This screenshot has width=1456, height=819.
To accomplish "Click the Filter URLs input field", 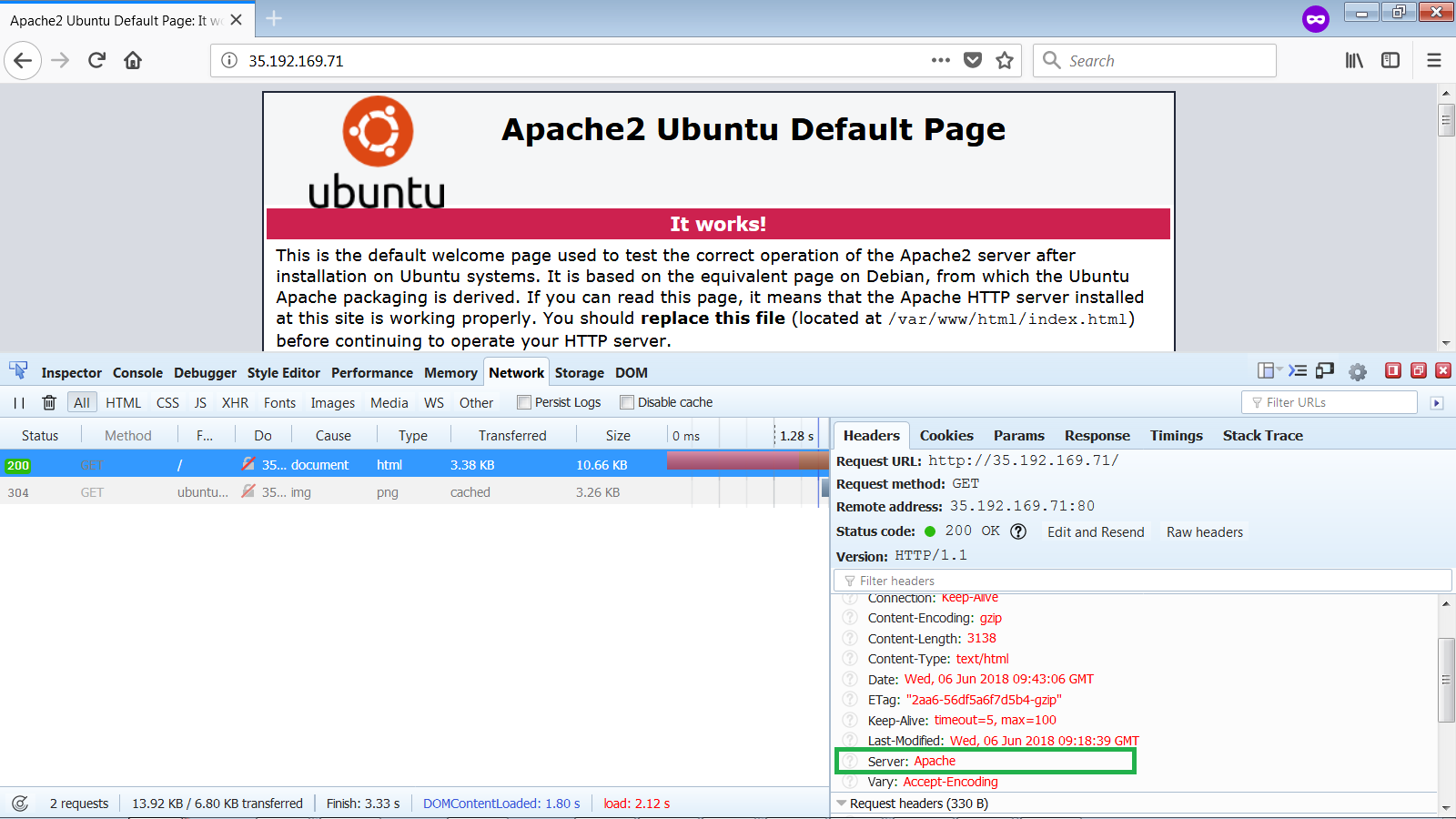I will [x=1329, y=402].
